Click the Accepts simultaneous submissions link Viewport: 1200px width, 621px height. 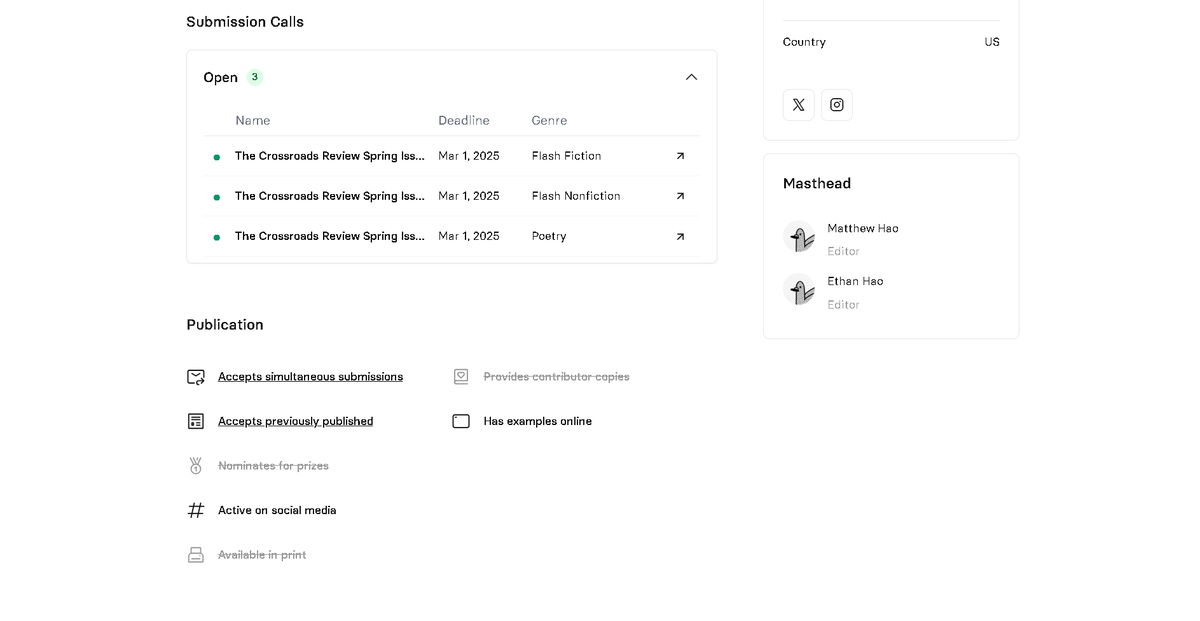click(310, 377)
